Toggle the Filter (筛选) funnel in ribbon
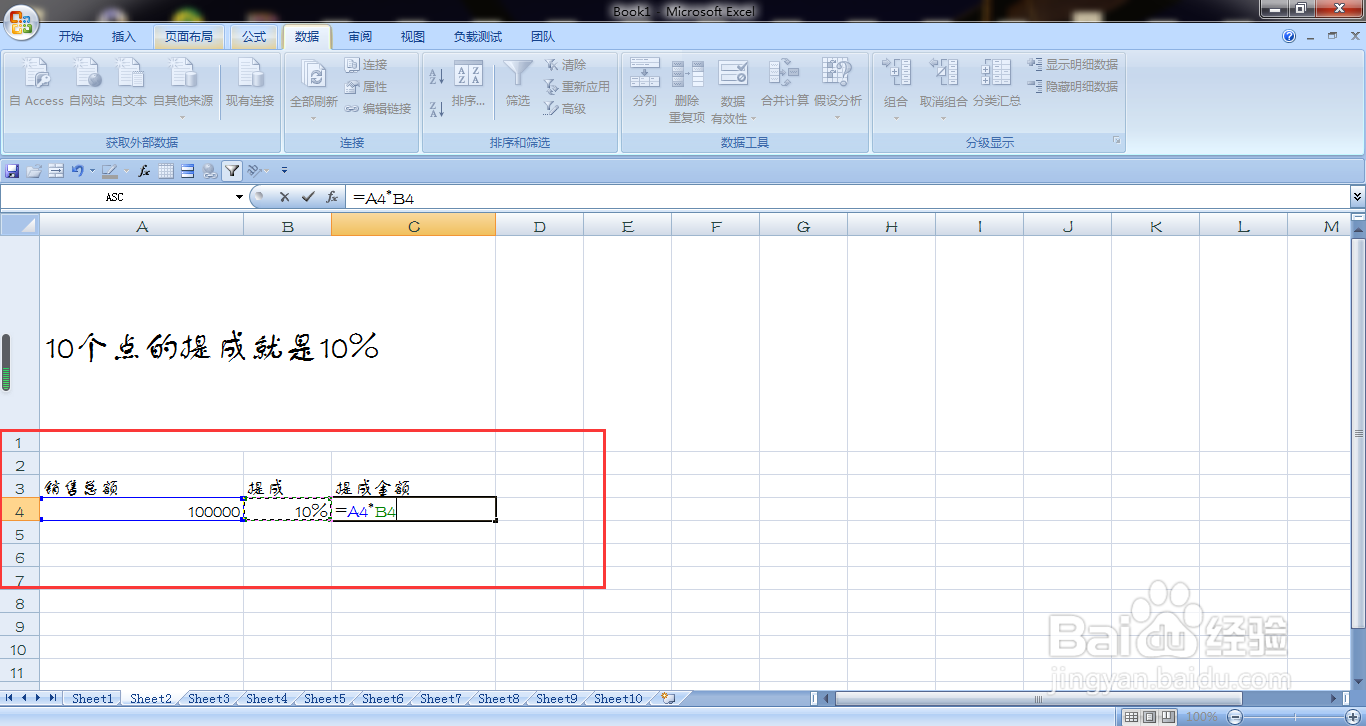1366x726 pixels. (x=517, y=84)
